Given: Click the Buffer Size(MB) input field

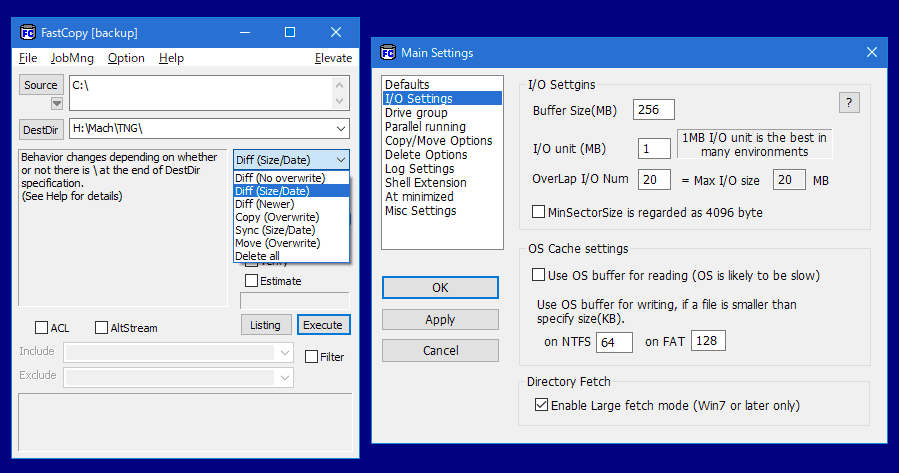Looking at the screenshot, I should pos(653,110).
